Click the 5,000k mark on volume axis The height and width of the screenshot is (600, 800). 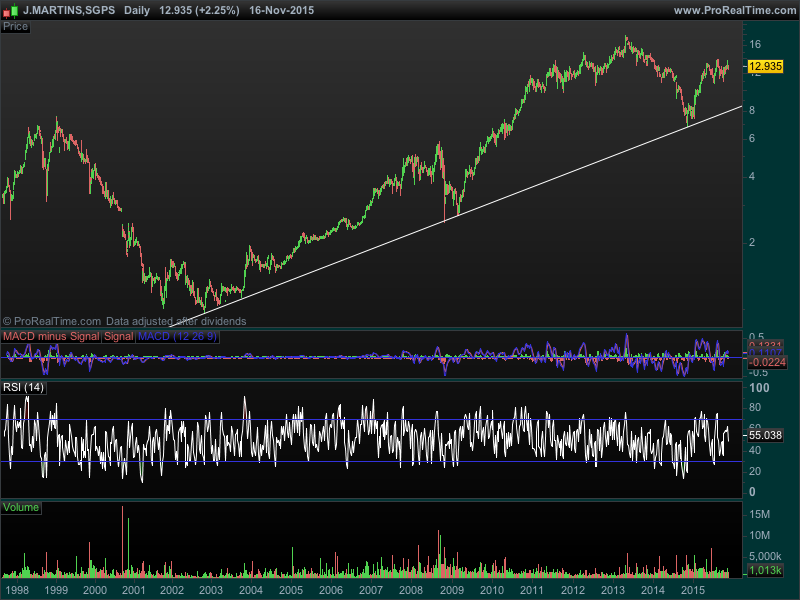(x=765, y=556)
